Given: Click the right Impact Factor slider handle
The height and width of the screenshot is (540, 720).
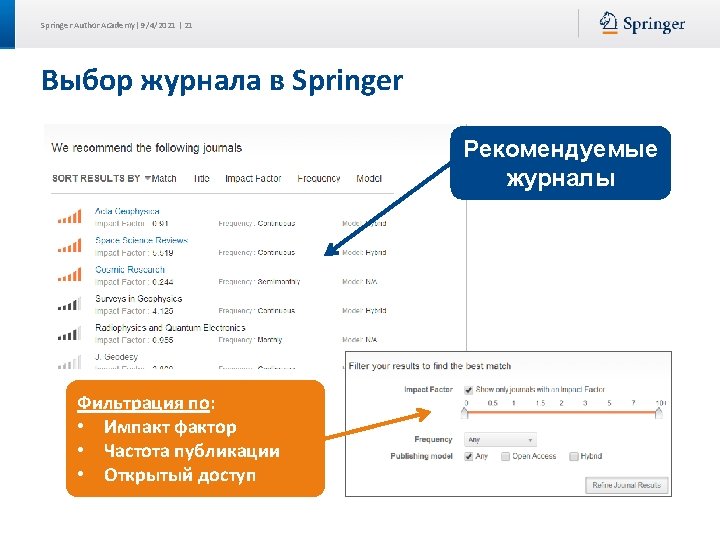Looking at the screenshot, I should (x=658, y=413).
